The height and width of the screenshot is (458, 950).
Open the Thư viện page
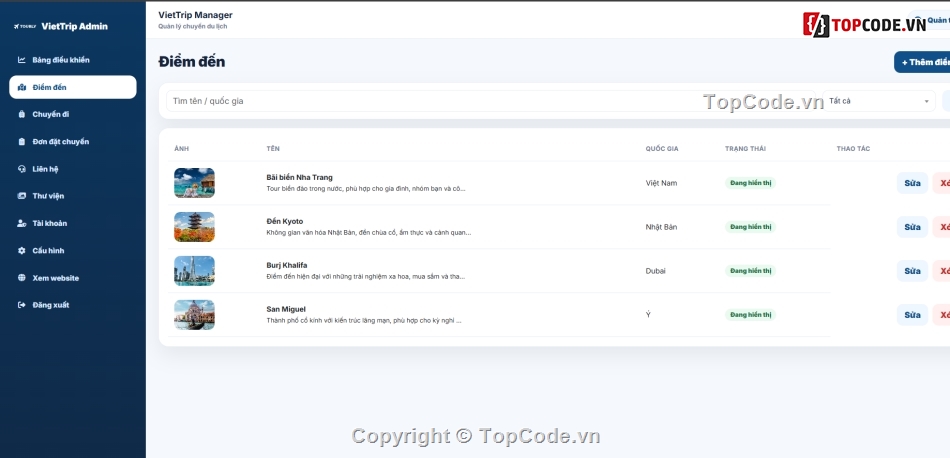[73, 196]
